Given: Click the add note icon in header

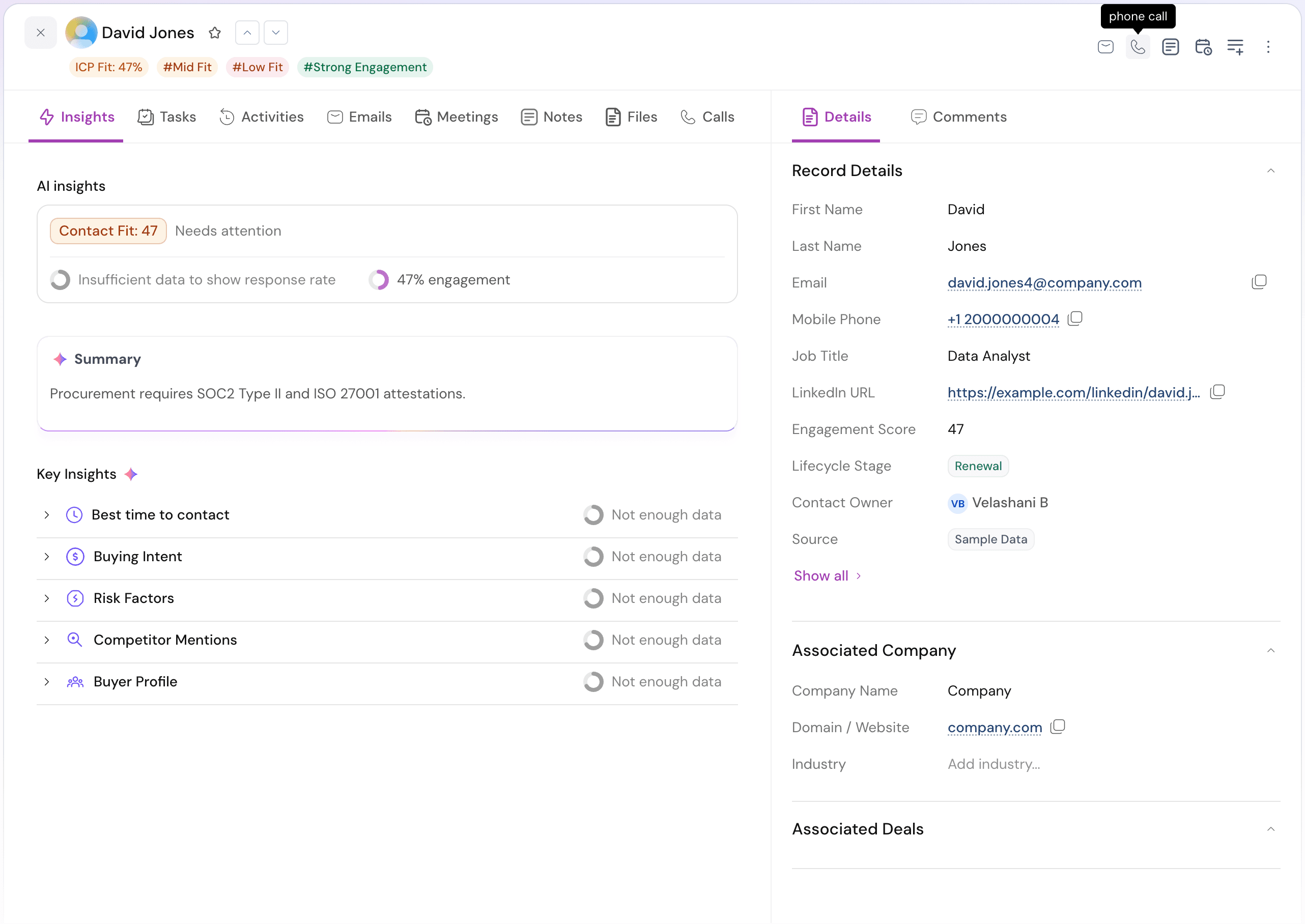Looking at the screenshot, I should point(1170,47).
